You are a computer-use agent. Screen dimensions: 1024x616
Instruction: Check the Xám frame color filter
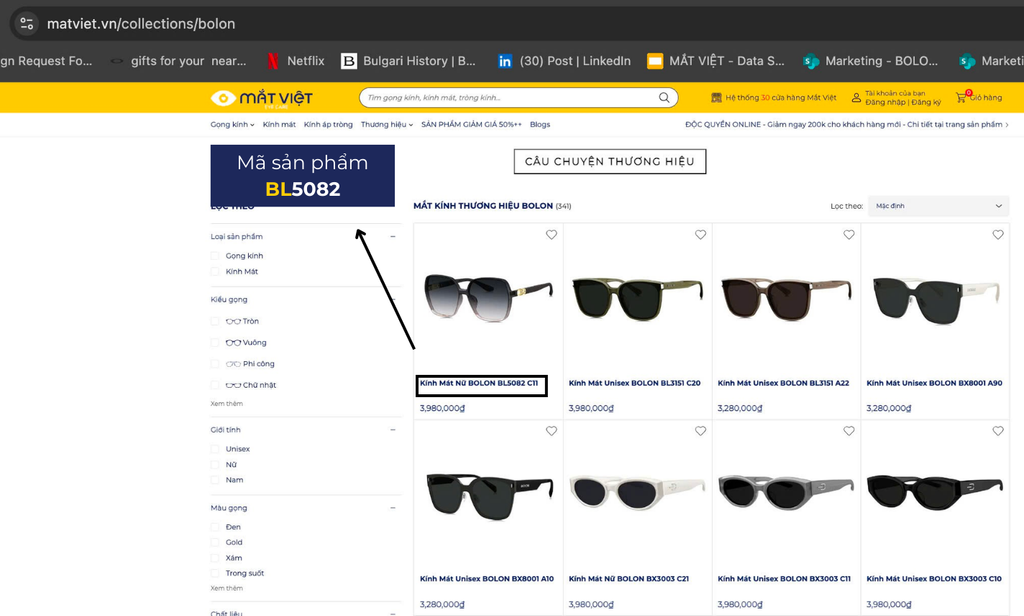click(x=215, y=558)
